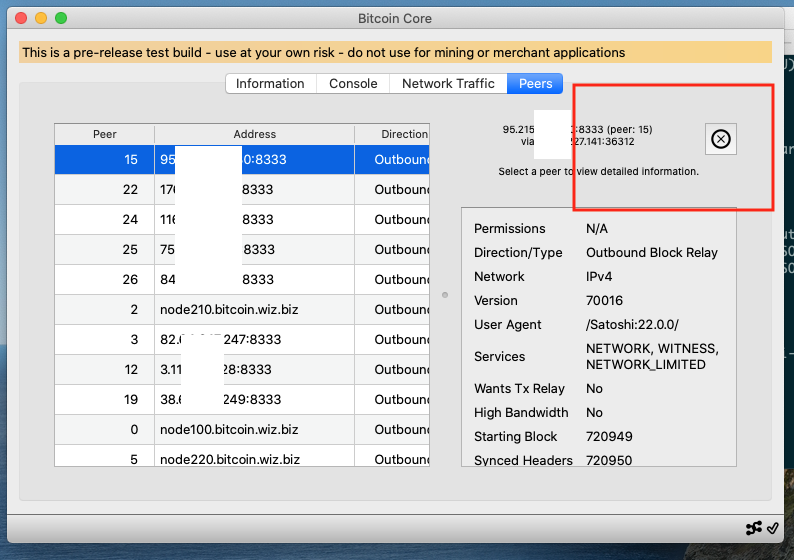Click the splitter handle between peer panels

(445, 295)
